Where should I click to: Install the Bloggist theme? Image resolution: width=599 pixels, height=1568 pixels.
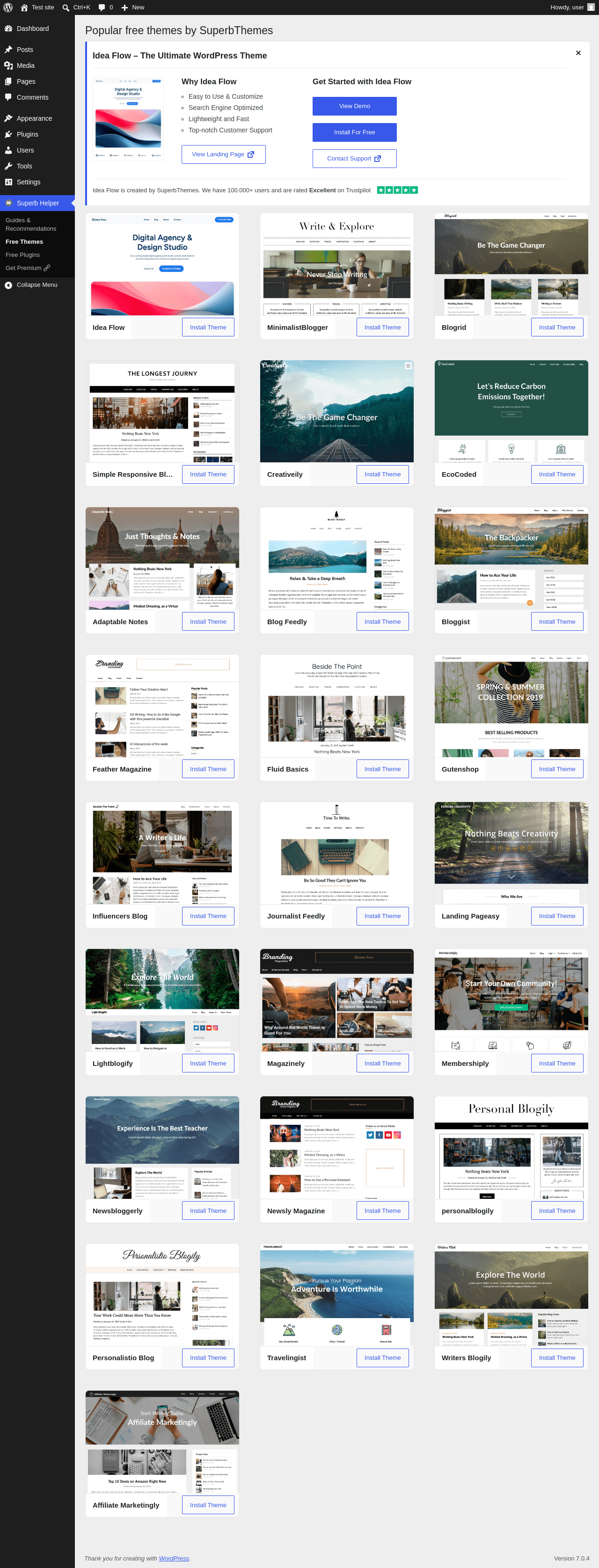(x=557, y=621)
